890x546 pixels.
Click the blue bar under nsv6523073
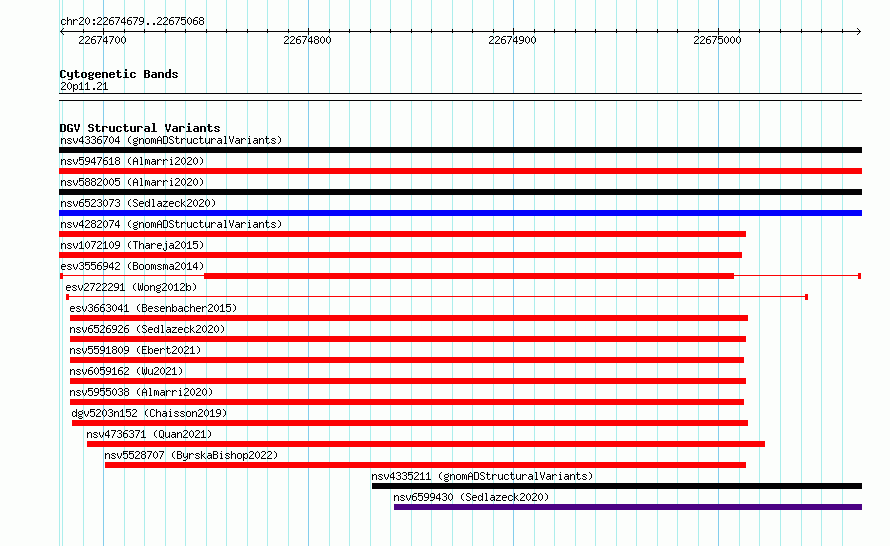tap(460, 213)
